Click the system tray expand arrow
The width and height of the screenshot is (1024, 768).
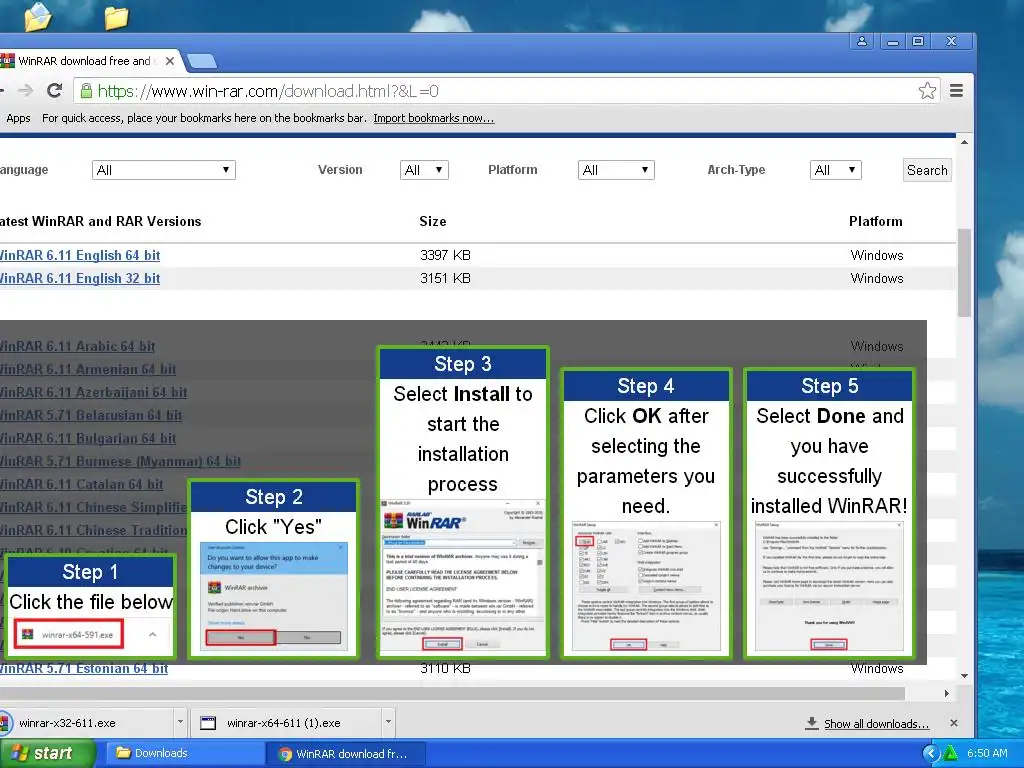(931, 754)
